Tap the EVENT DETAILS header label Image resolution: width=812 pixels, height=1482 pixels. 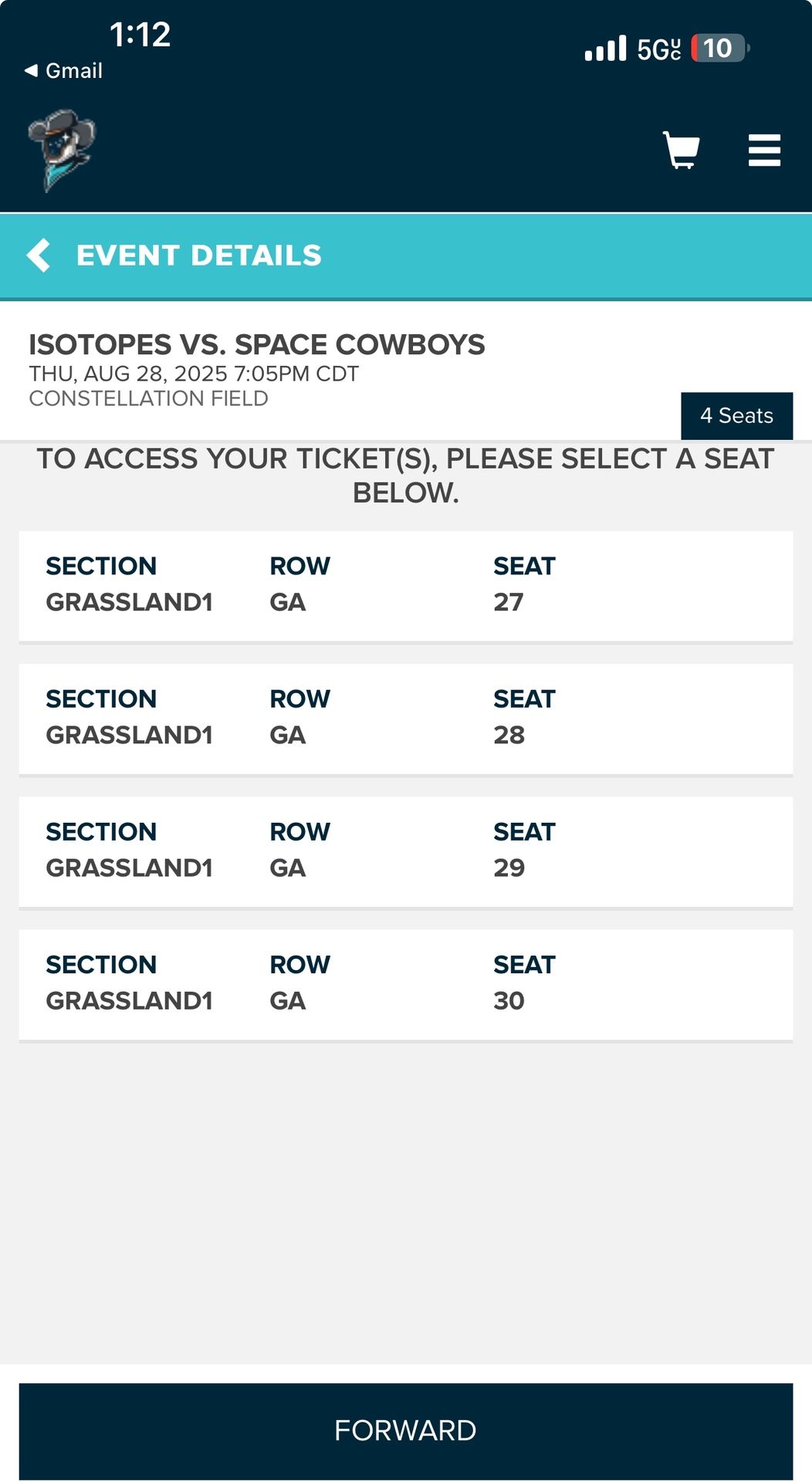(x=198, y=255)
